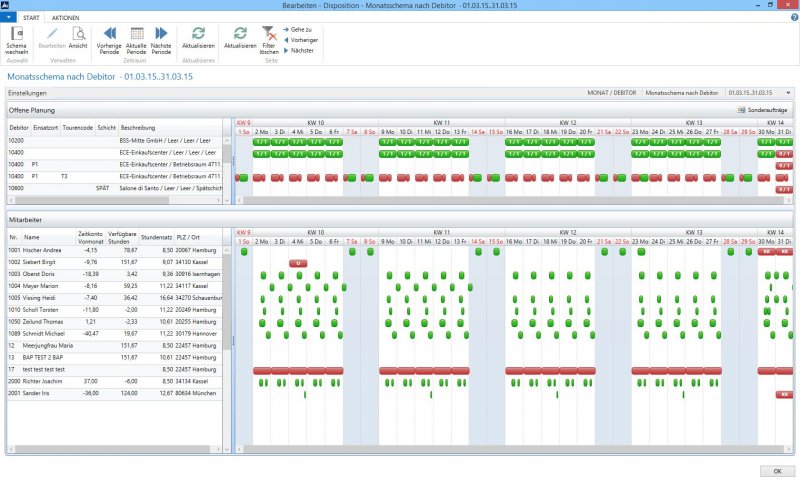Collapse the Mitarbeiter section header
The height and width of the screenshot is (480, 800).
[26, 220]
